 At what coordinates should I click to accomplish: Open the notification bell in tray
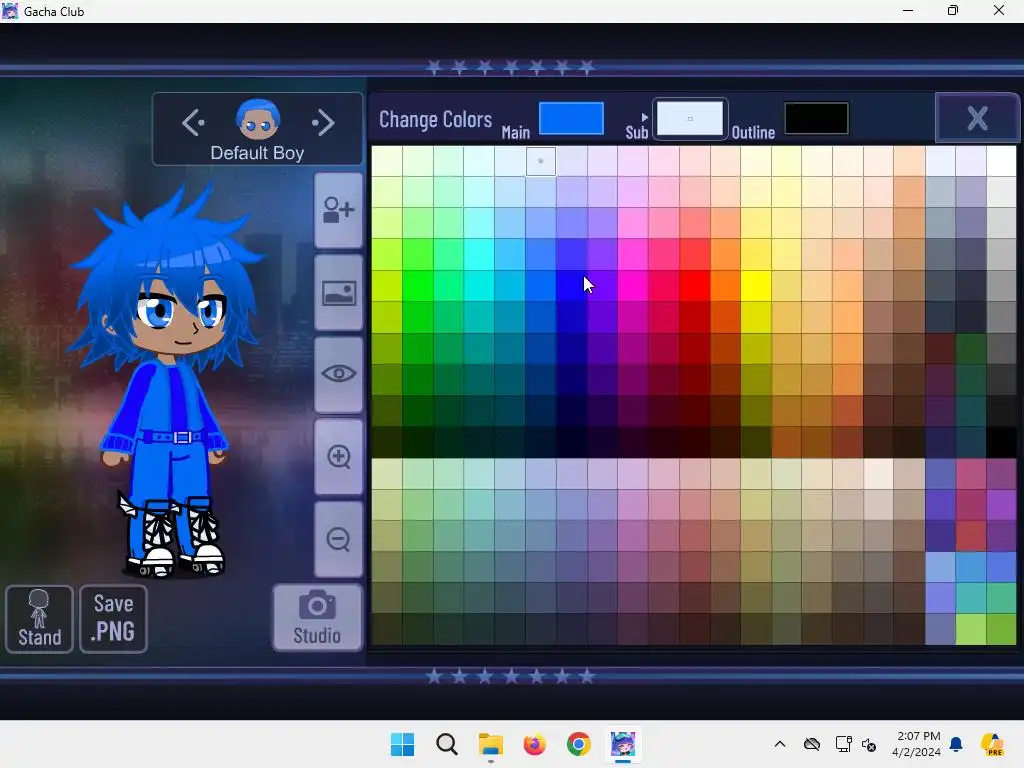pyautogui.click(x=956, y=744)
